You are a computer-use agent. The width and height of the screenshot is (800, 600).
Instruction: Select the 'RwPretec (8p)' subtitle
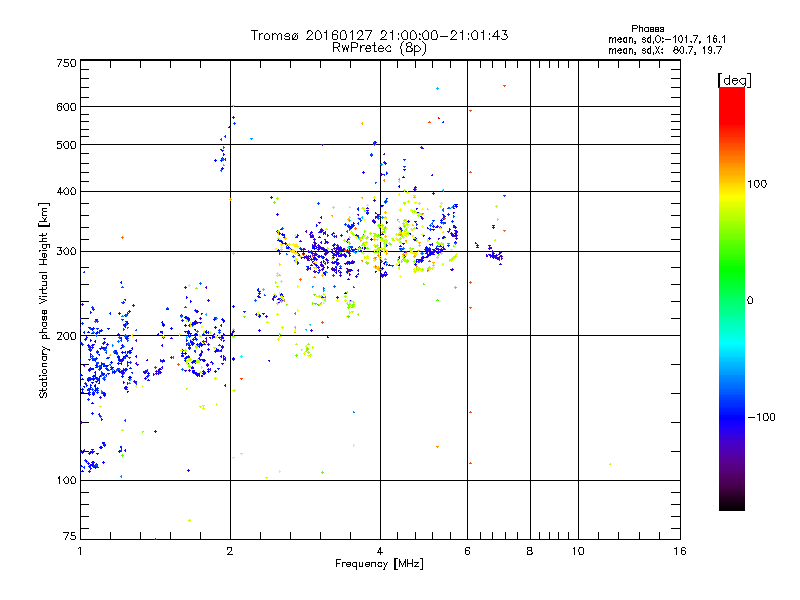379,48
